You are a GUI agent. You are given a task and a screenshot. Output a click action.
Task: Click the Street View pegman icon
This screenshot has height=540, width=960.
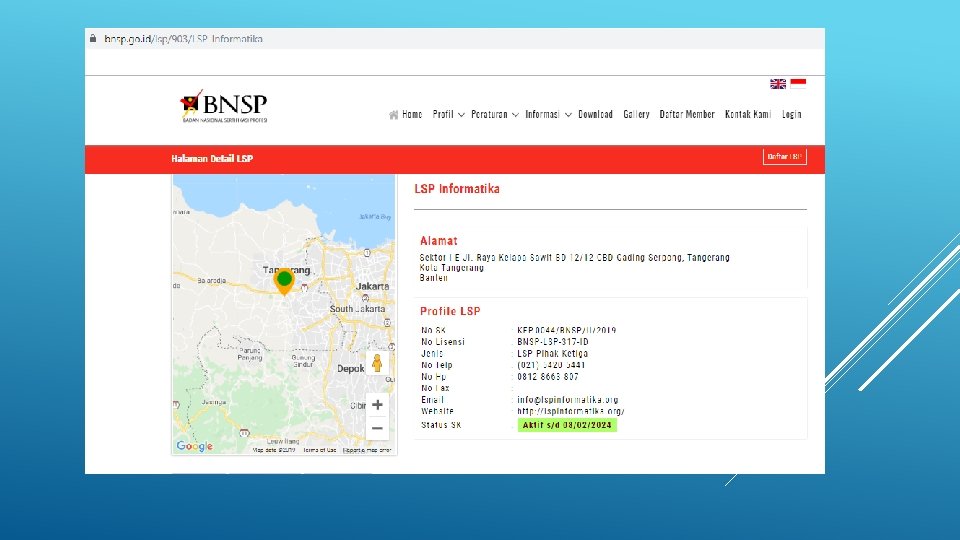[377, 363]
